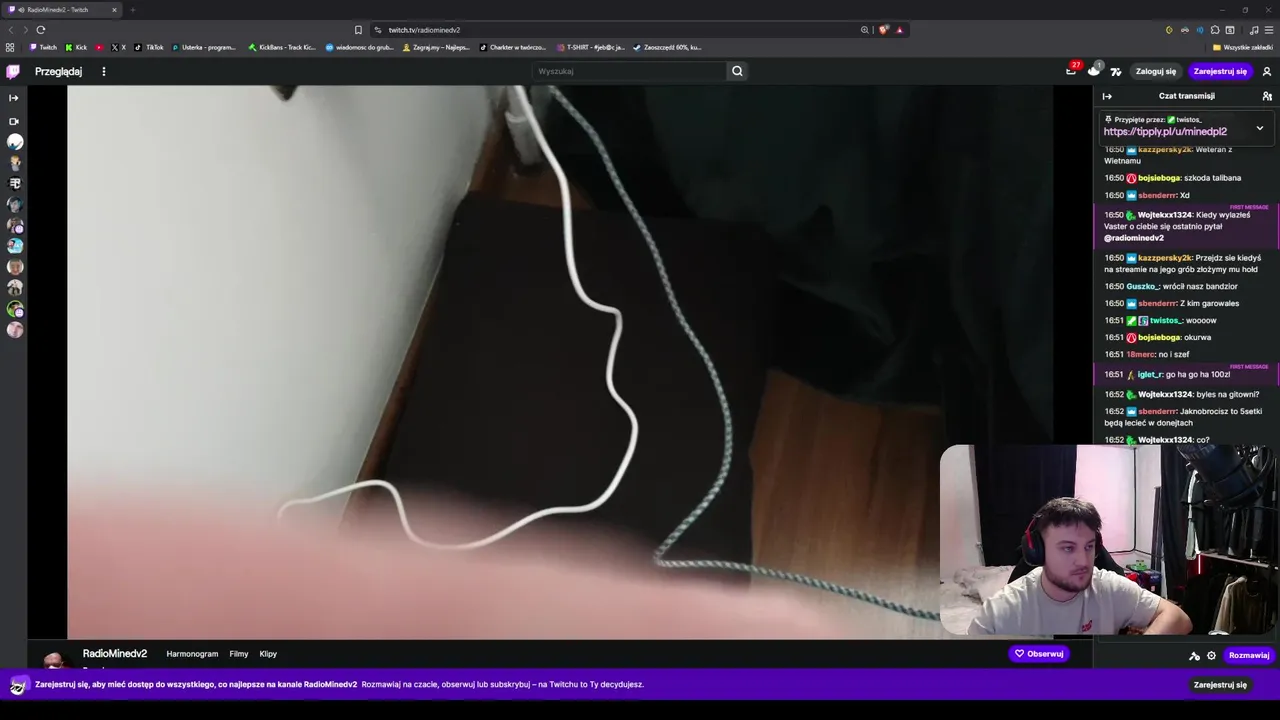Click the Rozmawiaj chat button
This screenshot has height=720, width=1280.
click(x=1249, y=656)
